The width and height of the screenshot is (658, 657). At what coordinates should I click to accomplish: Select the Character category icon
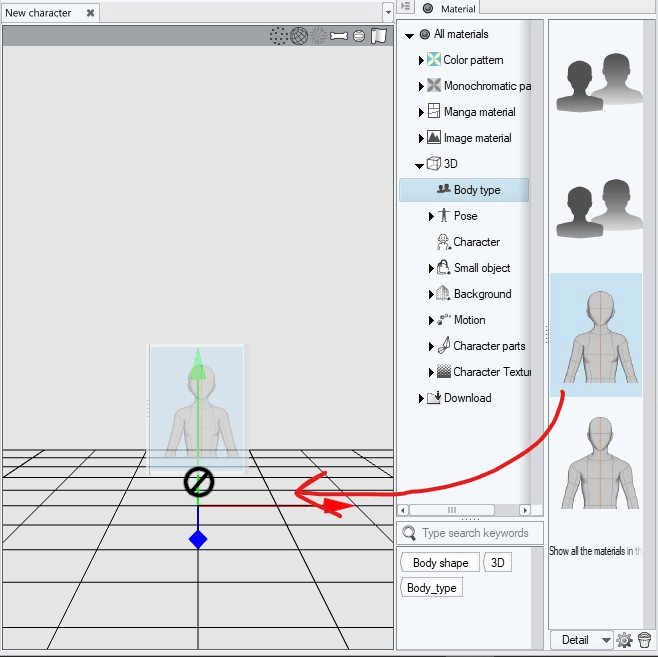click(x=443, y=242)
